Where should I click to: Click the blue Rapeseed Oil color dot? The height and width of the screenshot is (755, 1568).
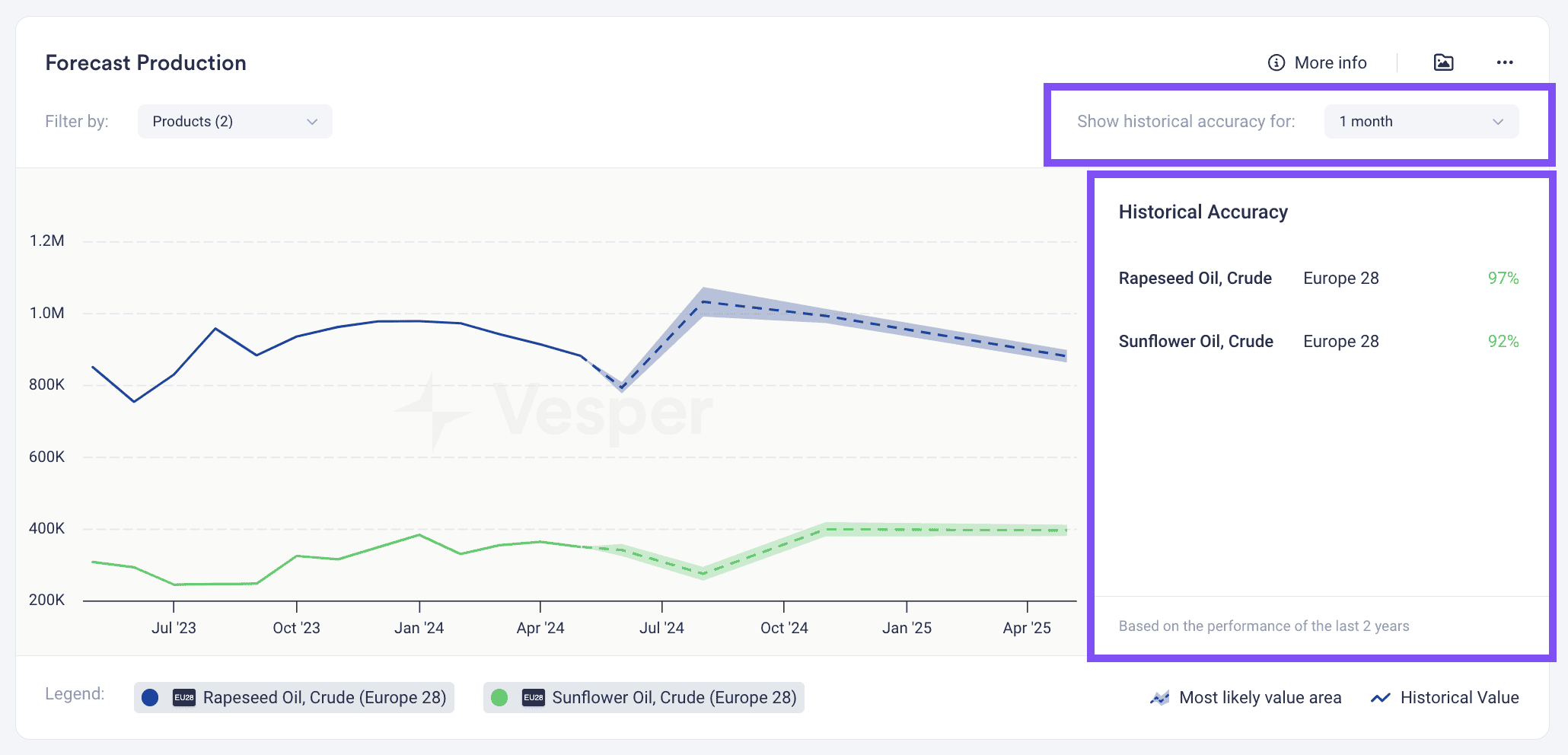coord(150,697)
